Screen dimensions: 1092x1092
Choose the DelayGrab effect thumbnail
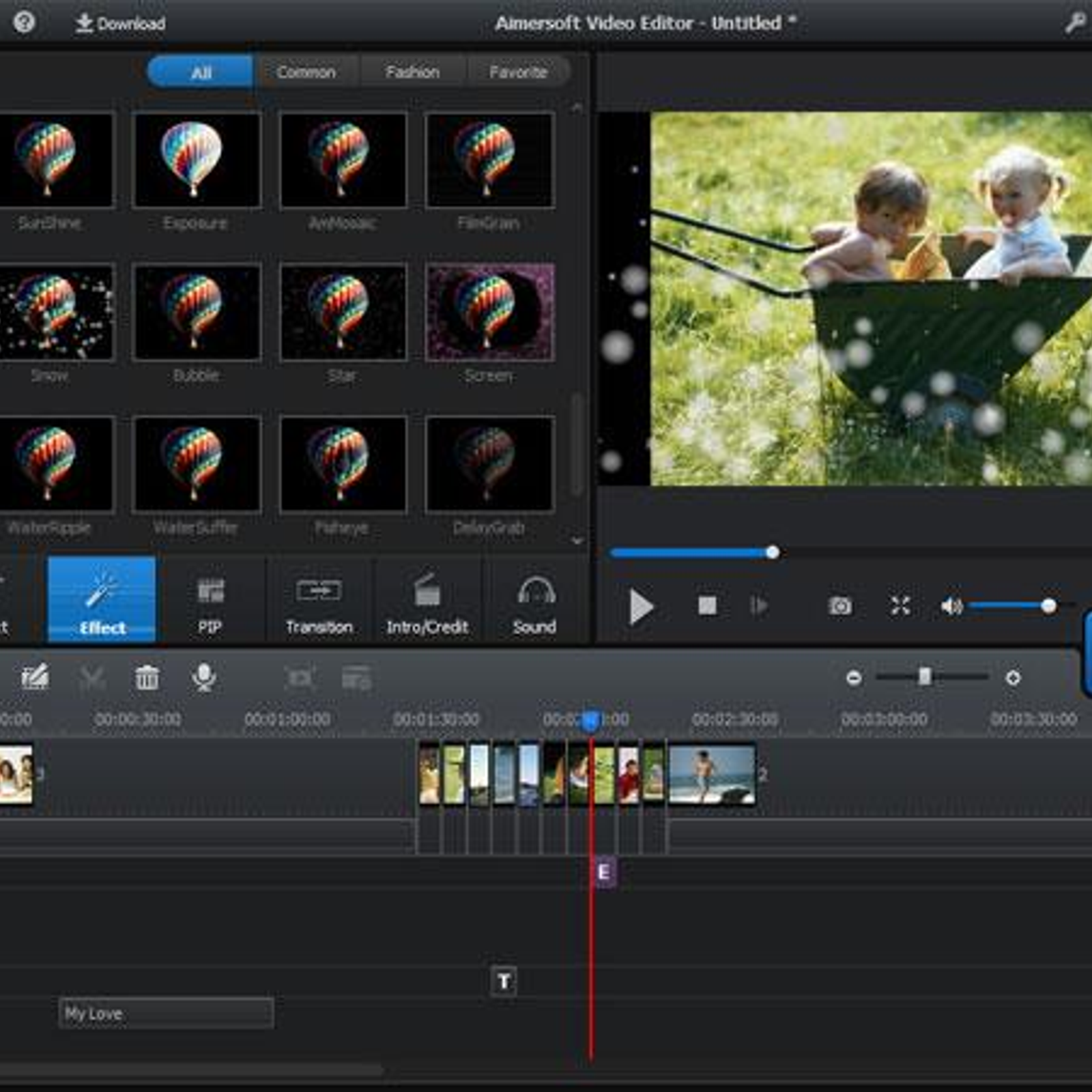click(x=489, y=464)
